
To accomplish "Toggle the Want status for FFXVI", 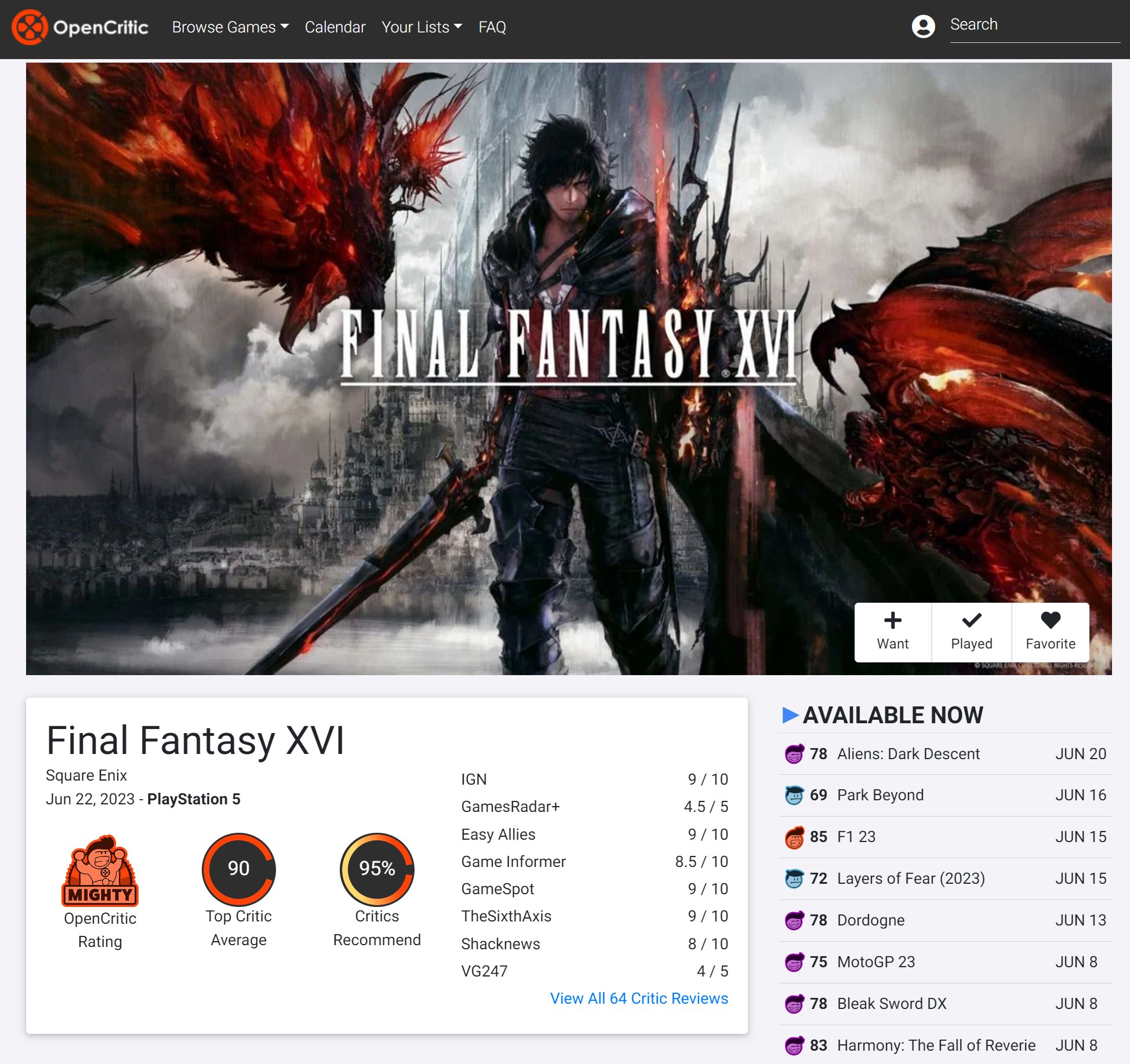I will (893, 631).
